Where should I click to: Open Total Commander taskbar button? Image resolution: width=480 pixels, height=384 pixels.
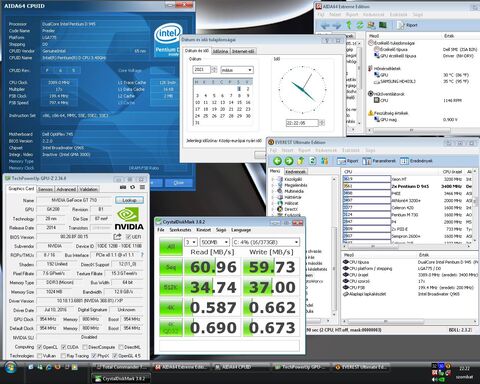[121, 367]
